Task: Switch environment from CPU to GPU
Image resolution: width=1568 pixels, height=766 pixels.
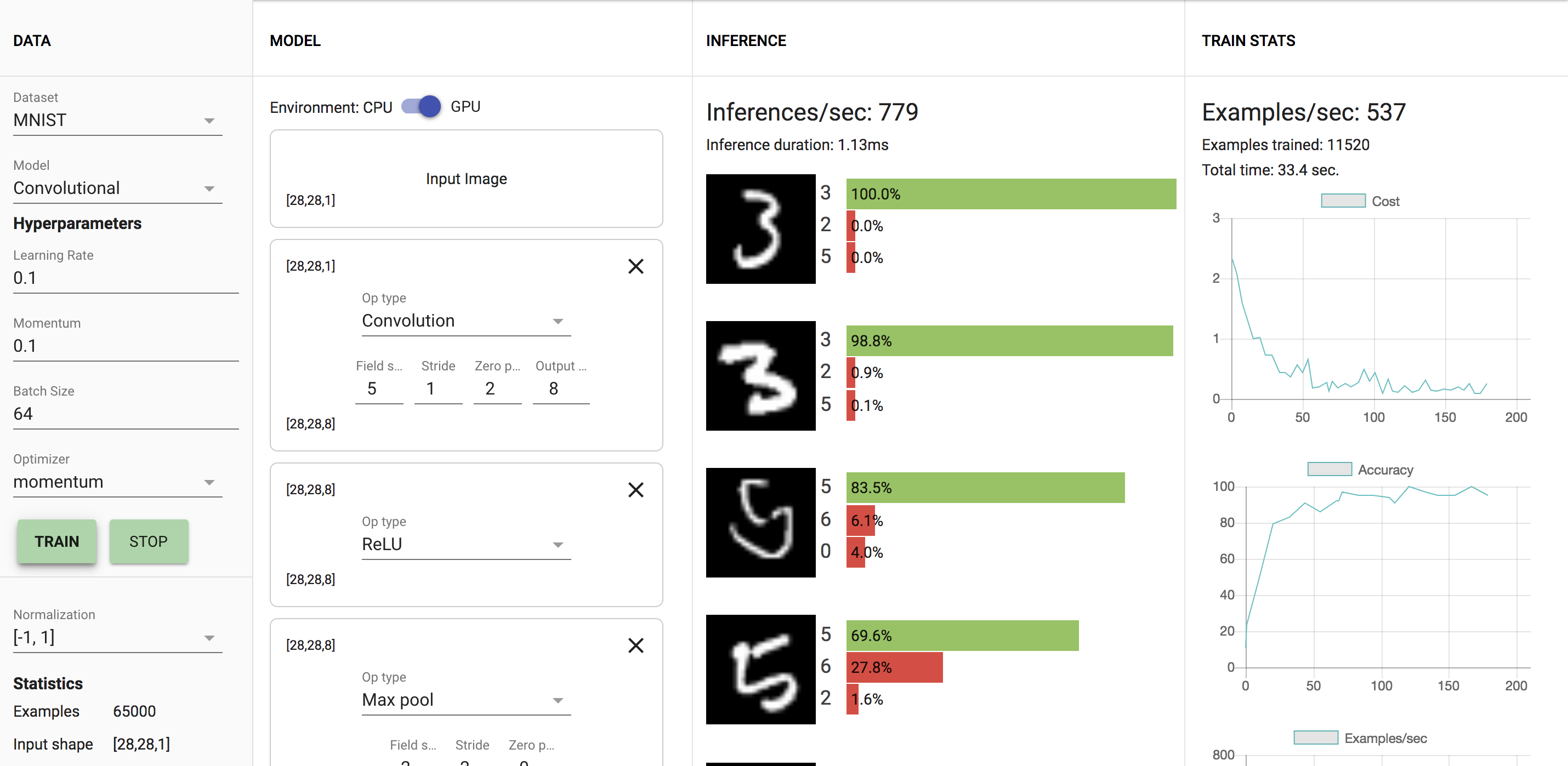Action: point(419,106)
